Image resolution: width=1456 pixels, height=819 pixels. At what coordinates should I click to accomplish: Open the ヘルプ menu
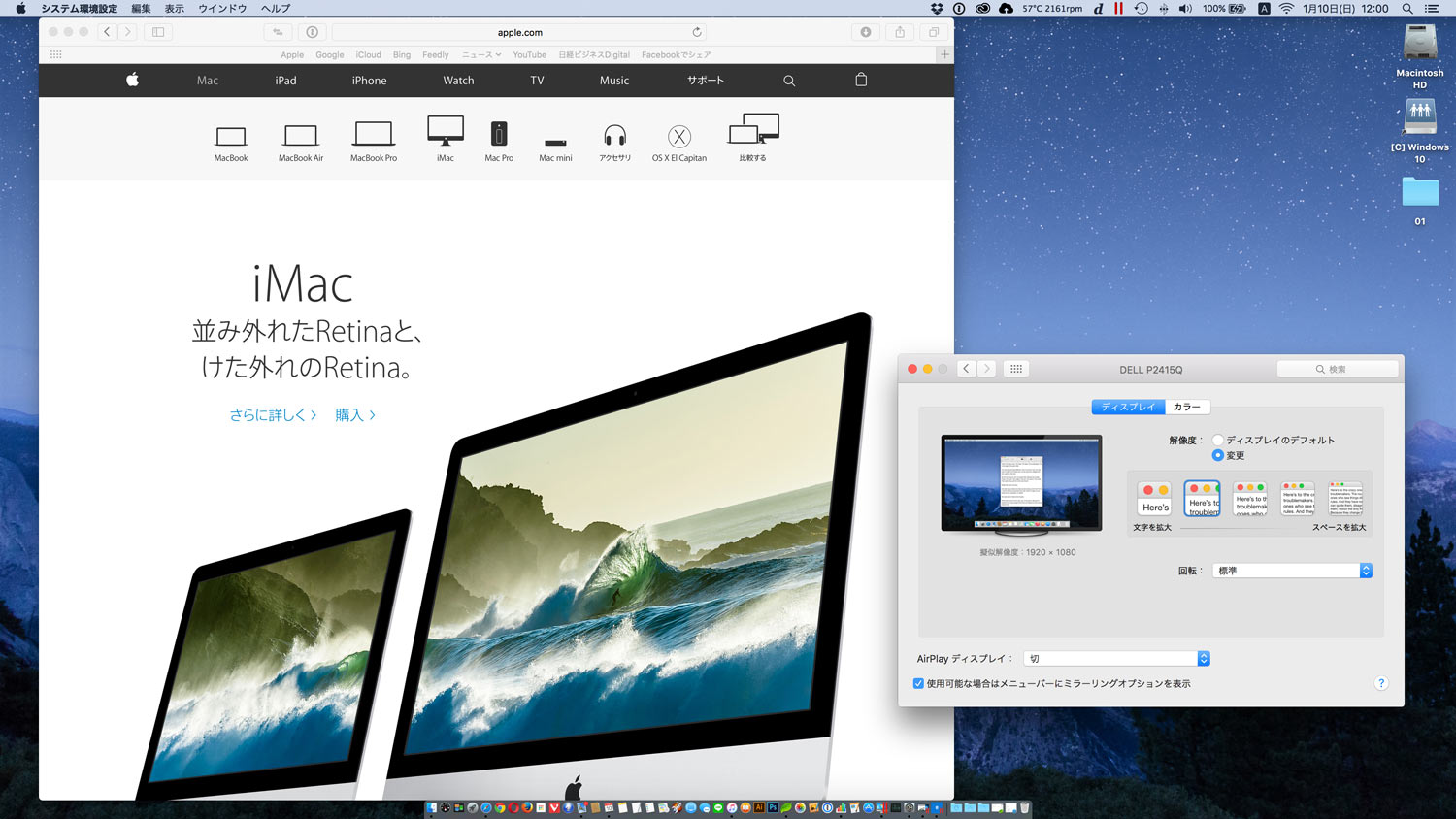tap(276, 8)
